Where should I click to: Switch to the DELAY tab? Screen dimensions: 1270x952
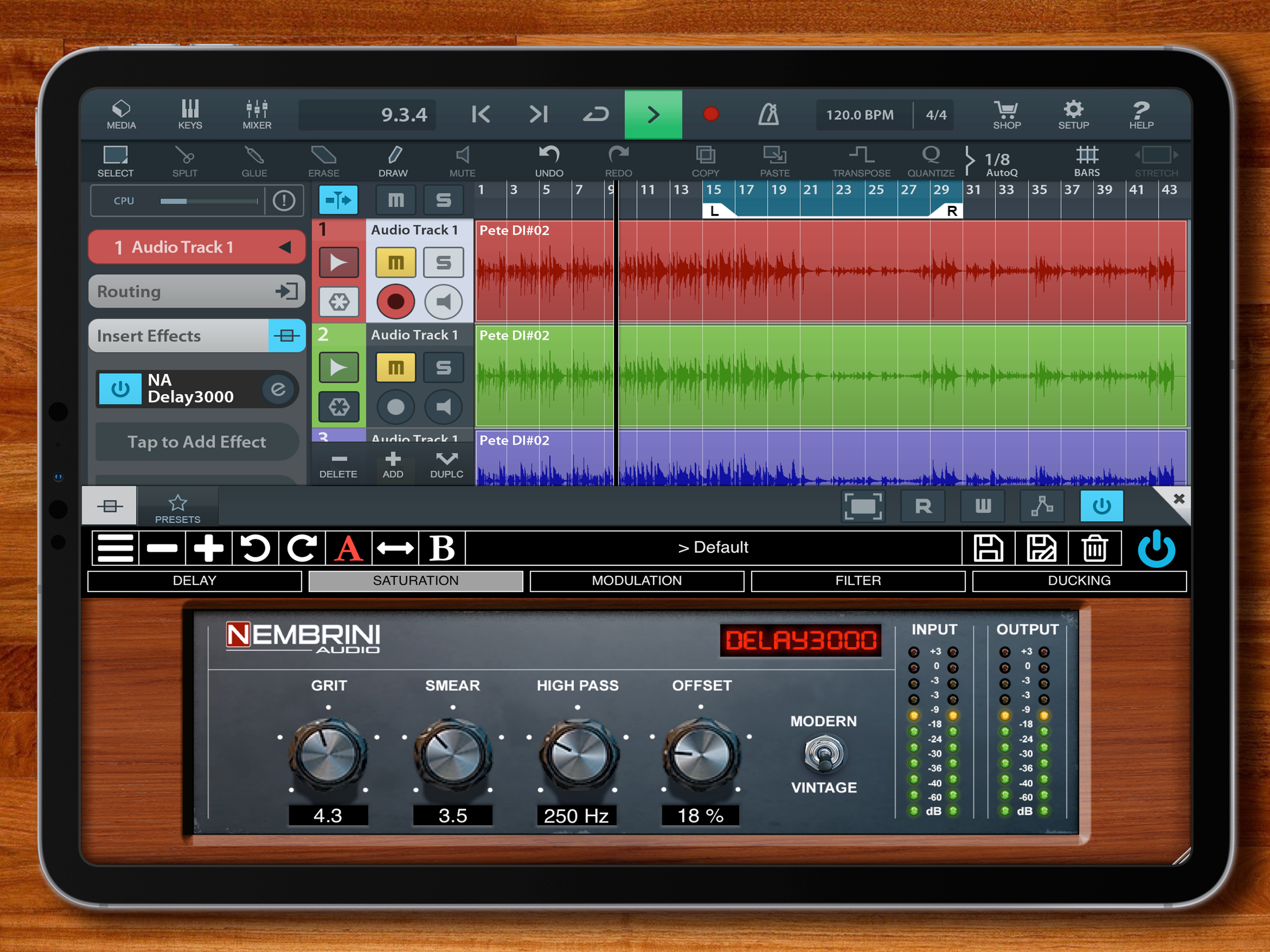pos(195,581)
